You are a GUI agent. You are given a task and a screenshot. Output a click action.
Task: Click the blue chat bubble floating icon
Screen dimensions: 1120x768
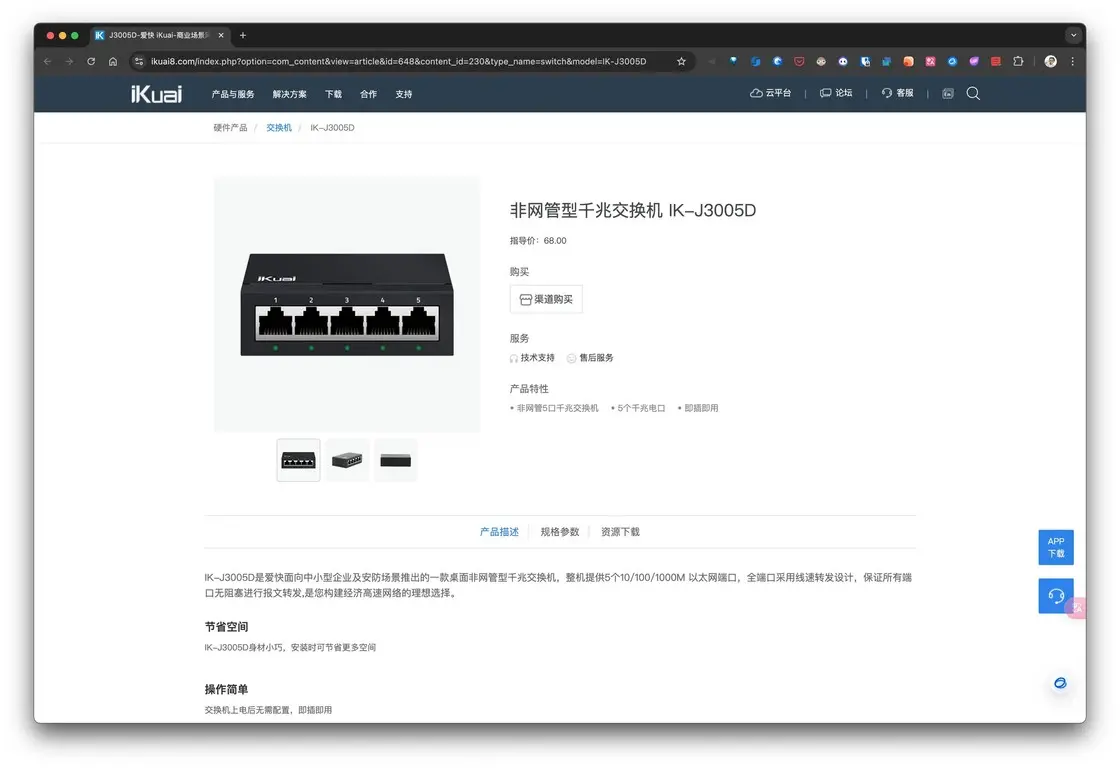[x=1061, y=683]
